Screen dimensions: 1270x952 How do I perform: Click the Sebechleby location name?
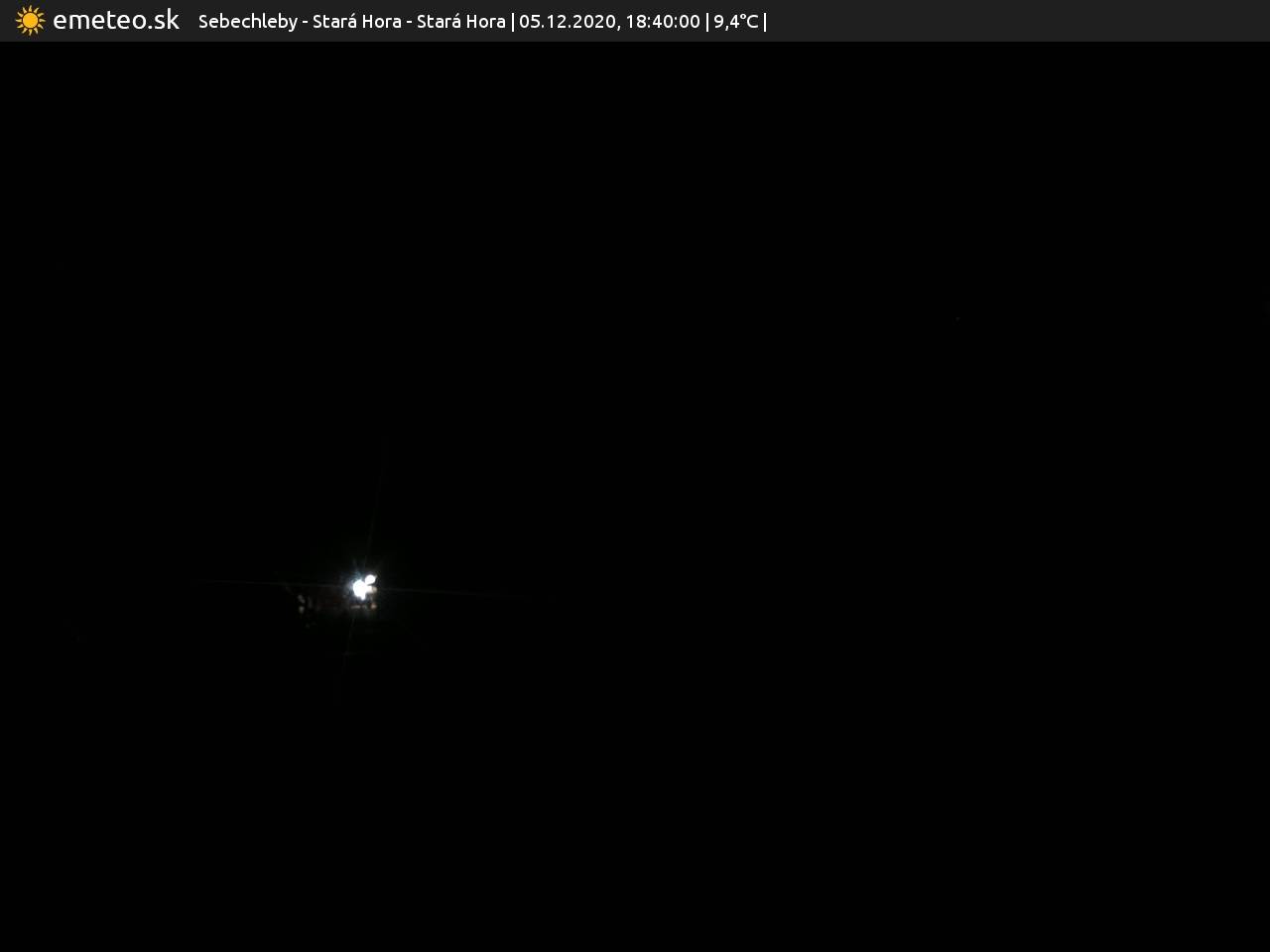click(247, 22)
